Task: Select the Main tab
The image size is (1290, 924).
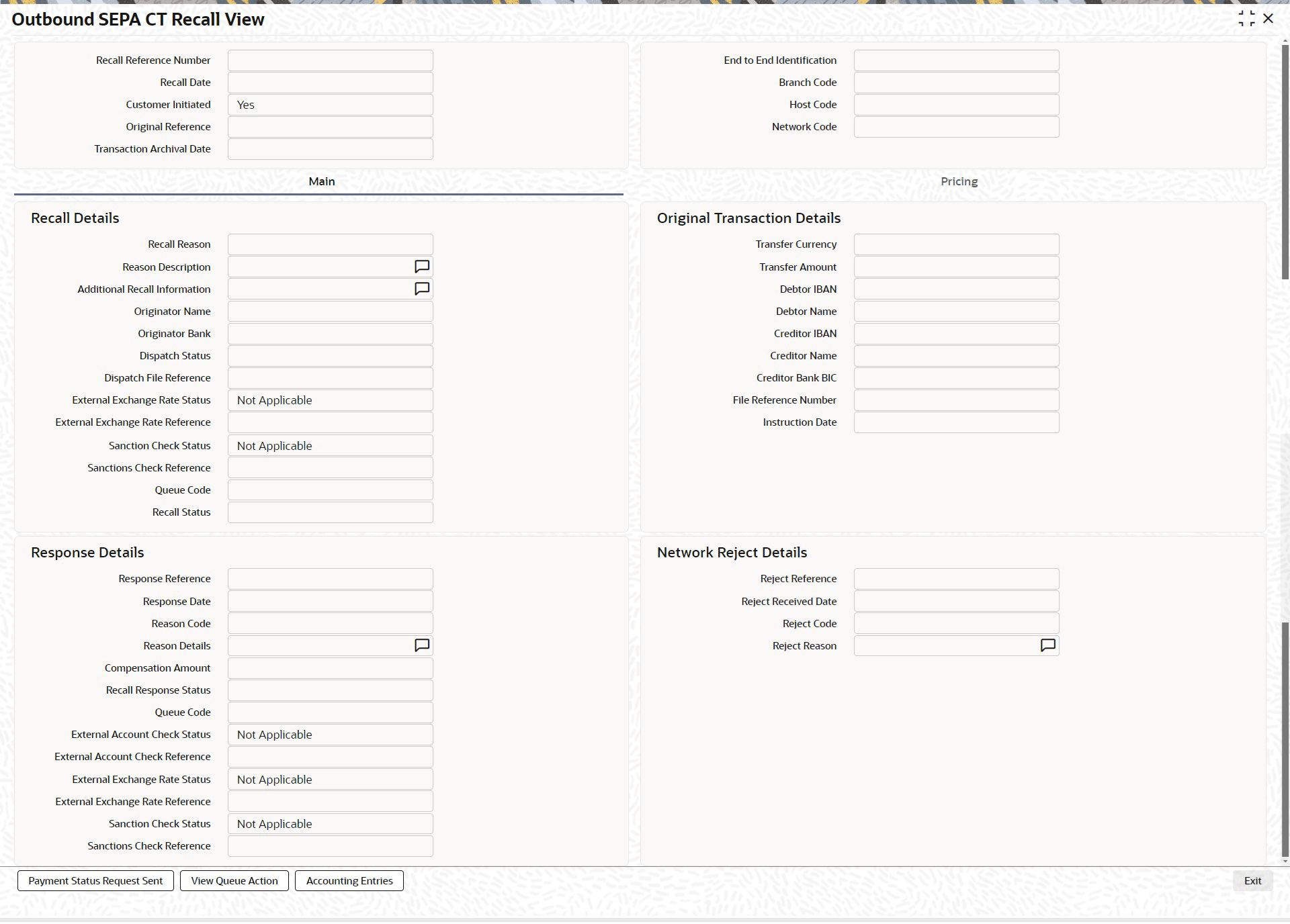Action: [x=321, y=181]
